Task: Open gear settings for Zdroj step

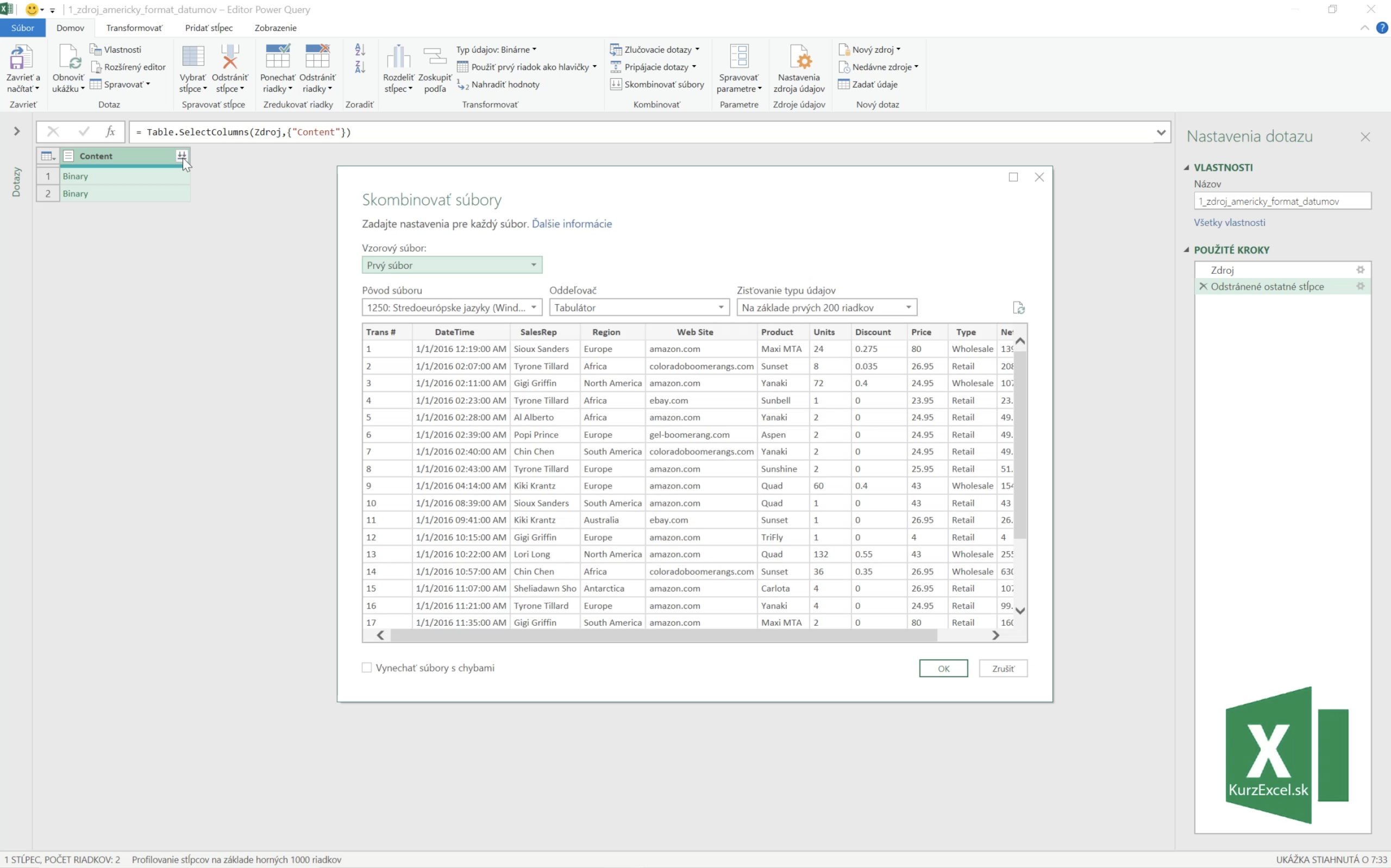Action: [1361, 270]
